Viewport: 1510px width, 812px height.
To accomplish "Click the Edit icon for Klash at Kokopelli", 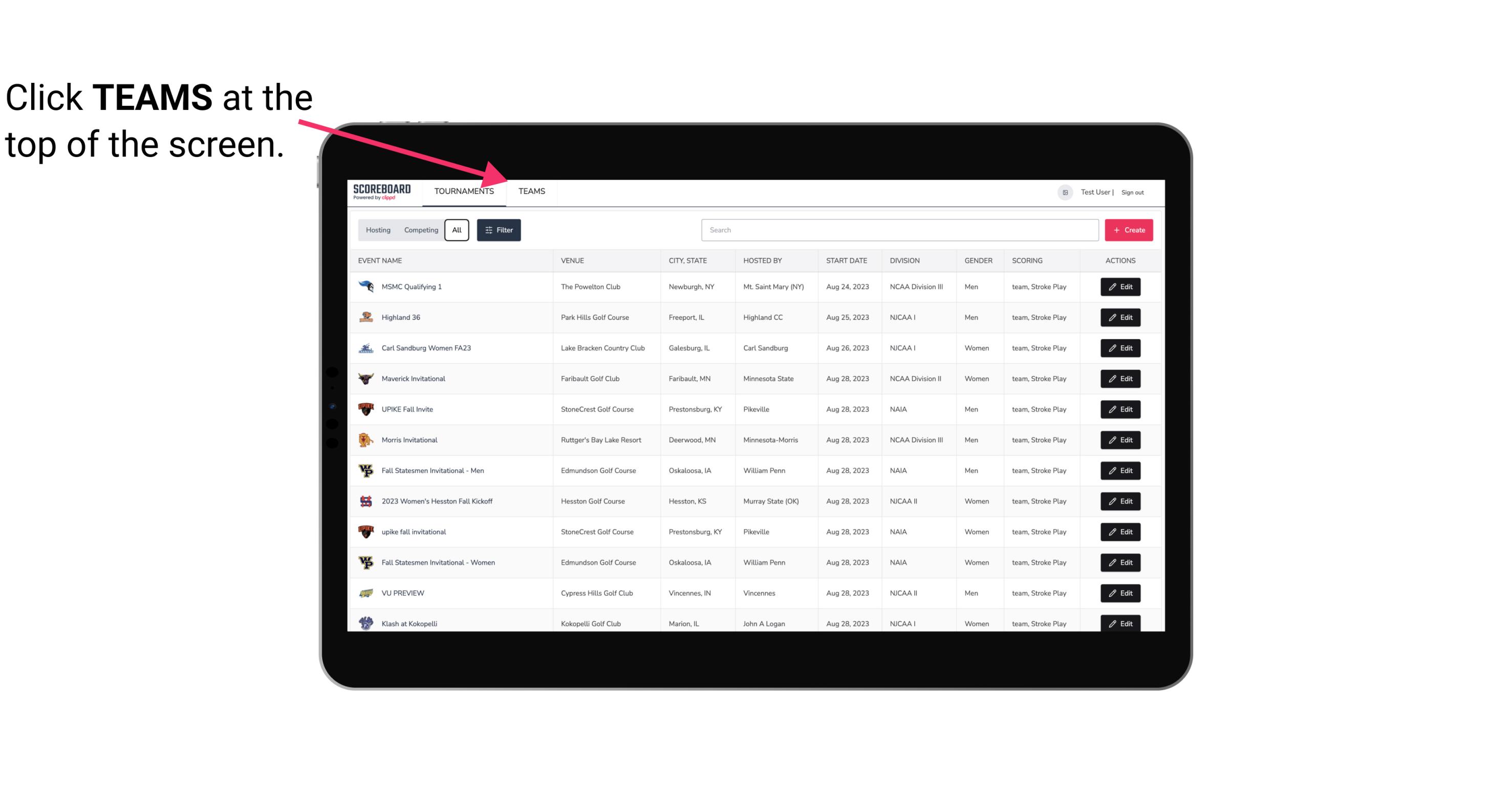I will tap(1121, 623).
